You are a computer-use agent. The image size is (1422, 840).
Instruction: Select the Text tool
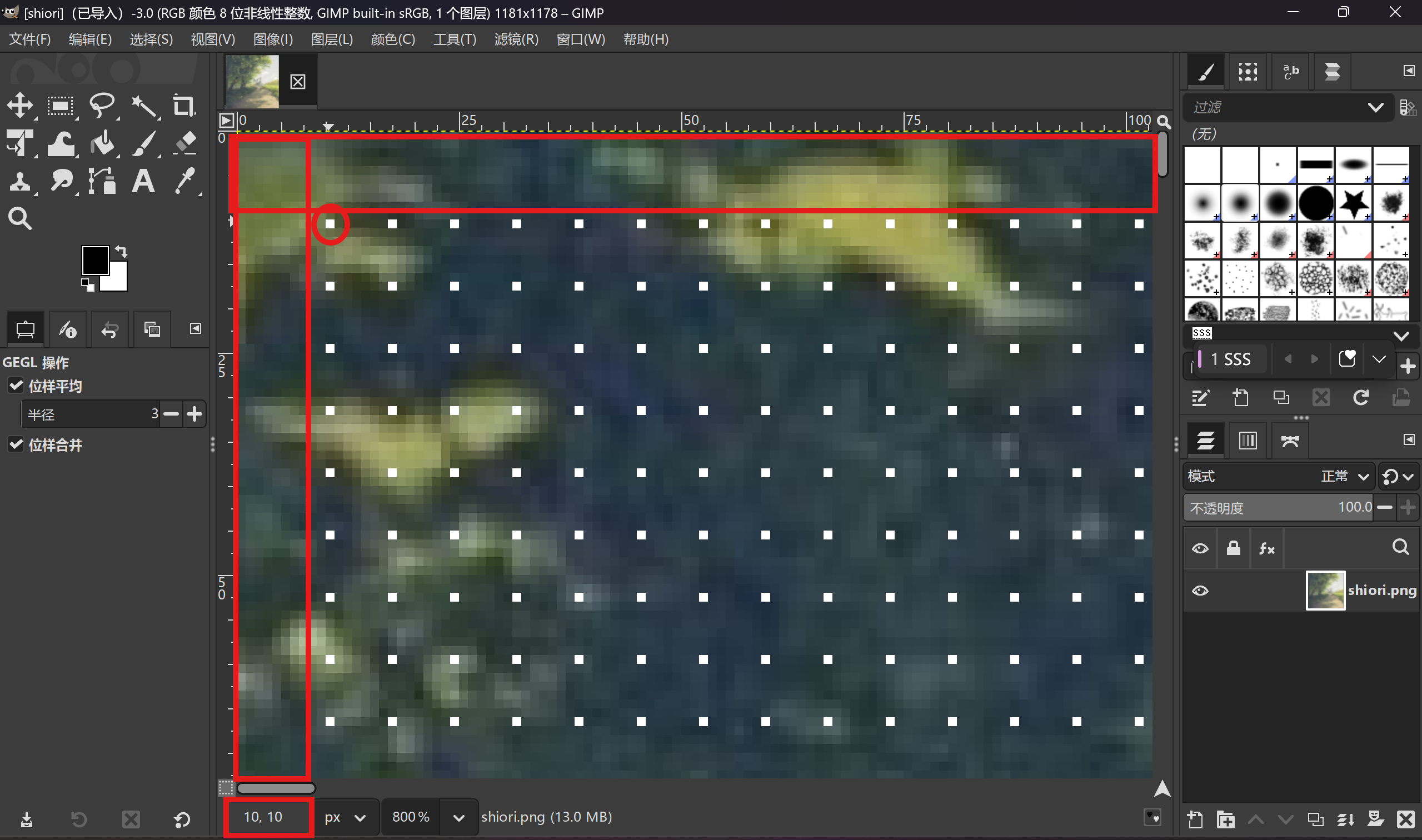pos(144,182)
